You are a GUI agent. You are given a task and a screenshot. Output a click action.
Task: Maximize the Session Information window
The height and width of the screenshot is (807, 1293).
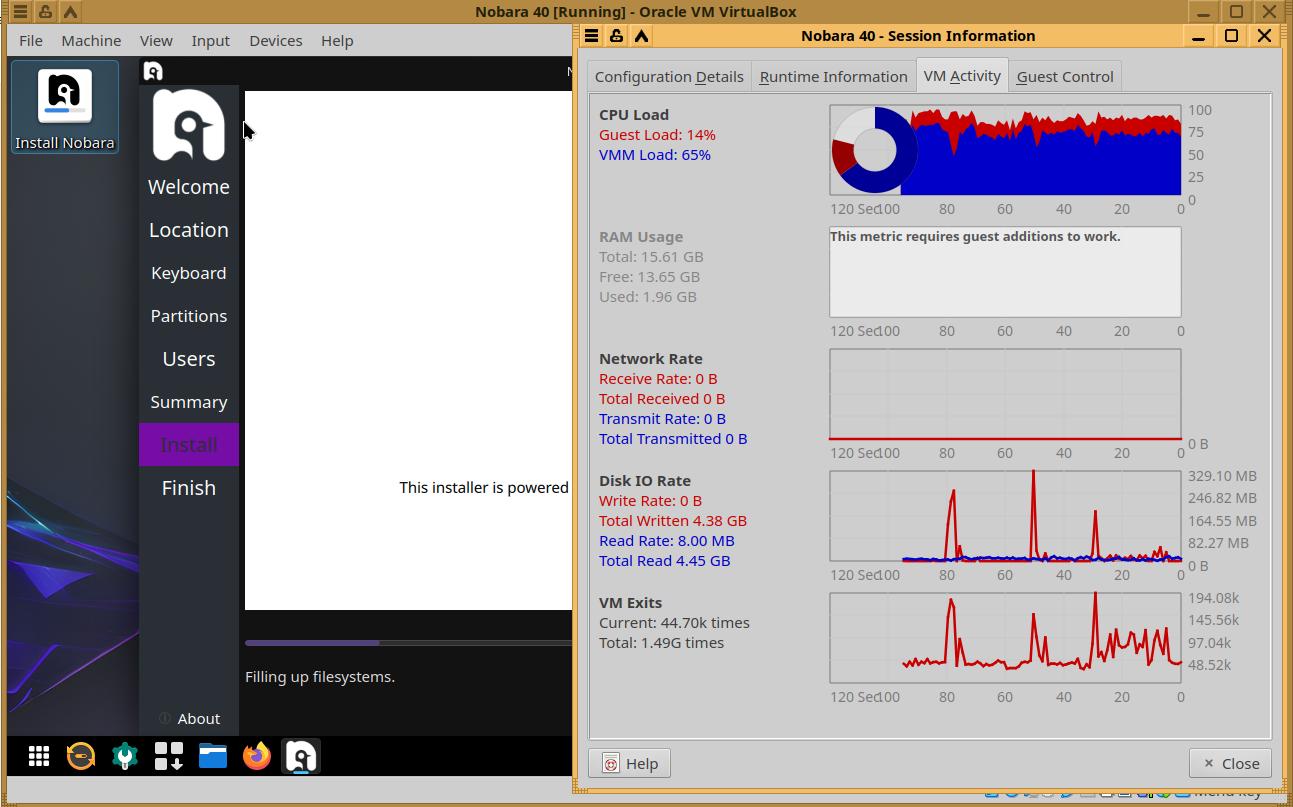point(1231,36)
